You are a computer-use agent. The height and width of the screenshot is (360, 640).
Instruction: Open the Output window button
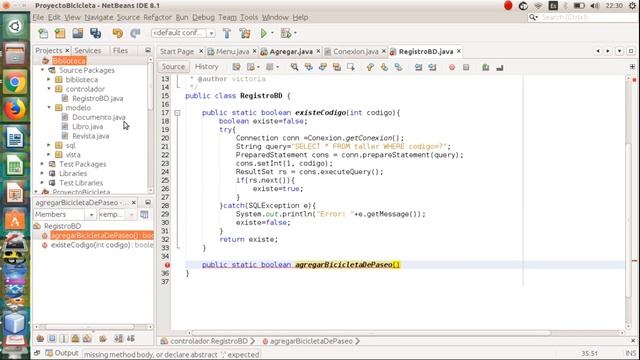[62, 353]
